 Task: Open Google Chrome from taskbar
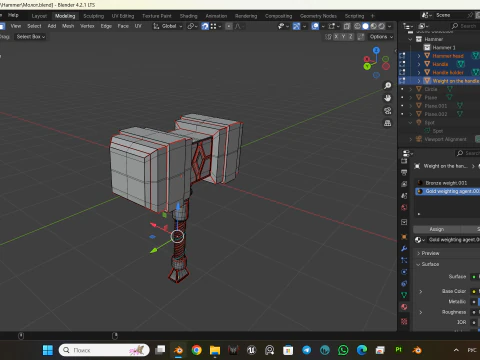(197, 350)
